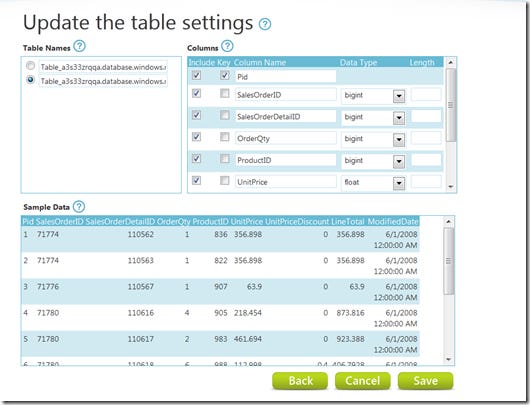Screen dimensions: 530x405
Task: Click sample cell 110617
Action: (141, 339)
